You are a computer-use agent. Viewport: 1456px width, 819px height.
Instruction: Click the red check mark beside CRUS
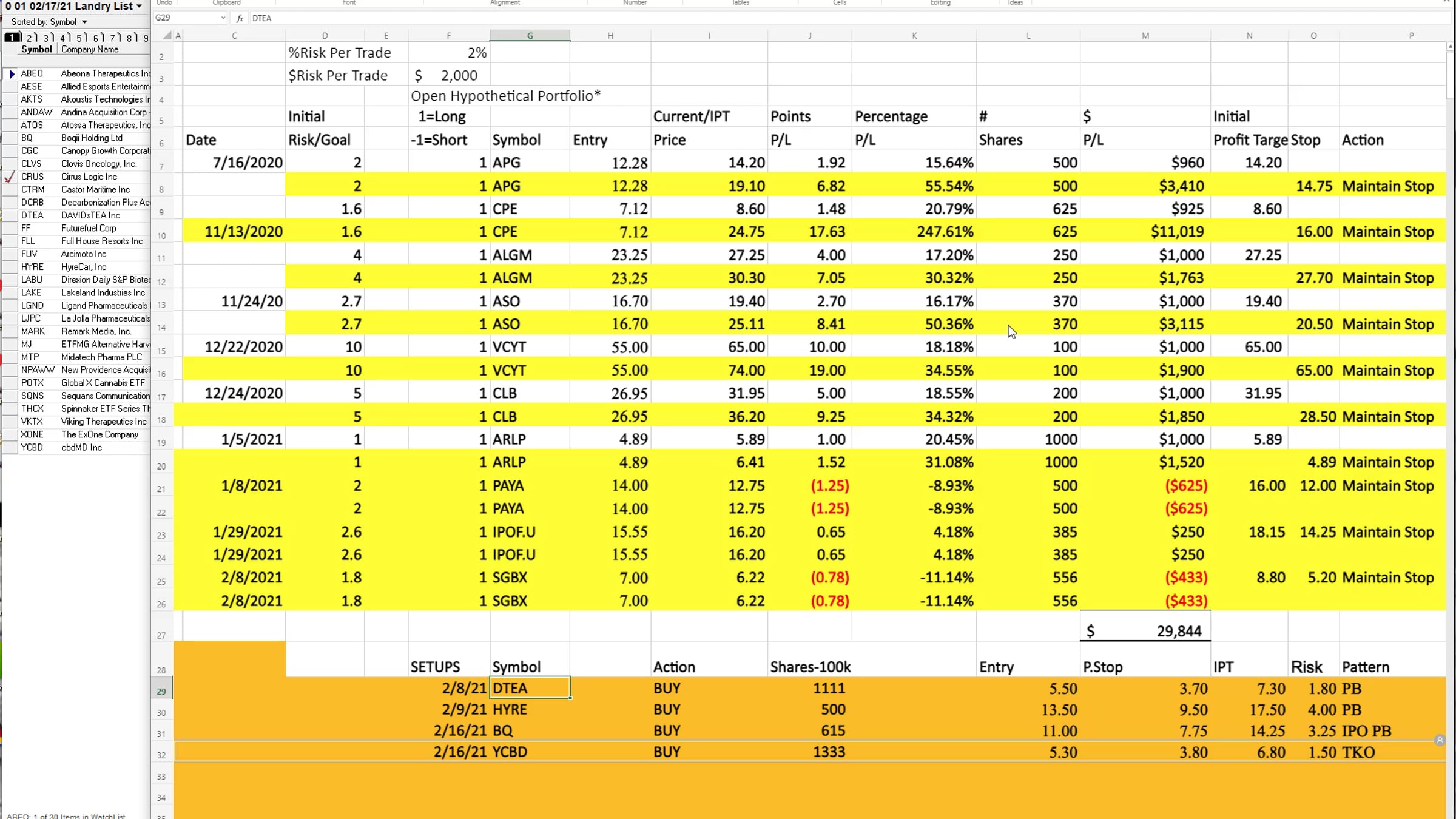pyautogui.click(x=10, y=177)
